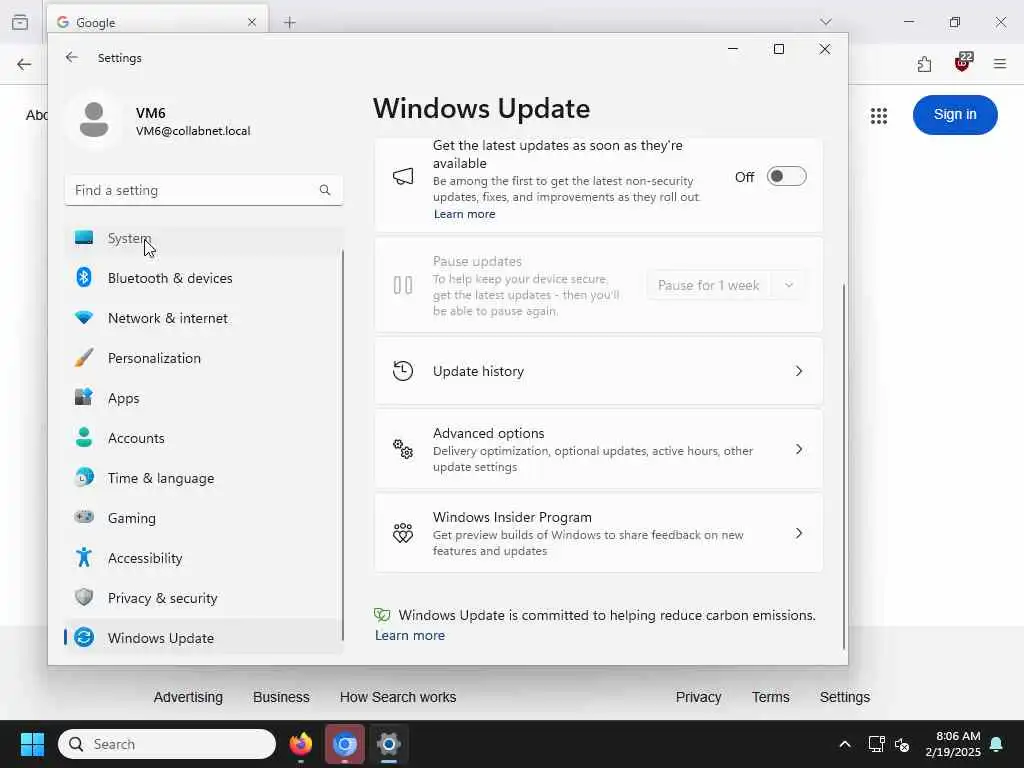Click the megaphone icon for latest updates
1024x768 pixels.
click(x=403, y=176)
